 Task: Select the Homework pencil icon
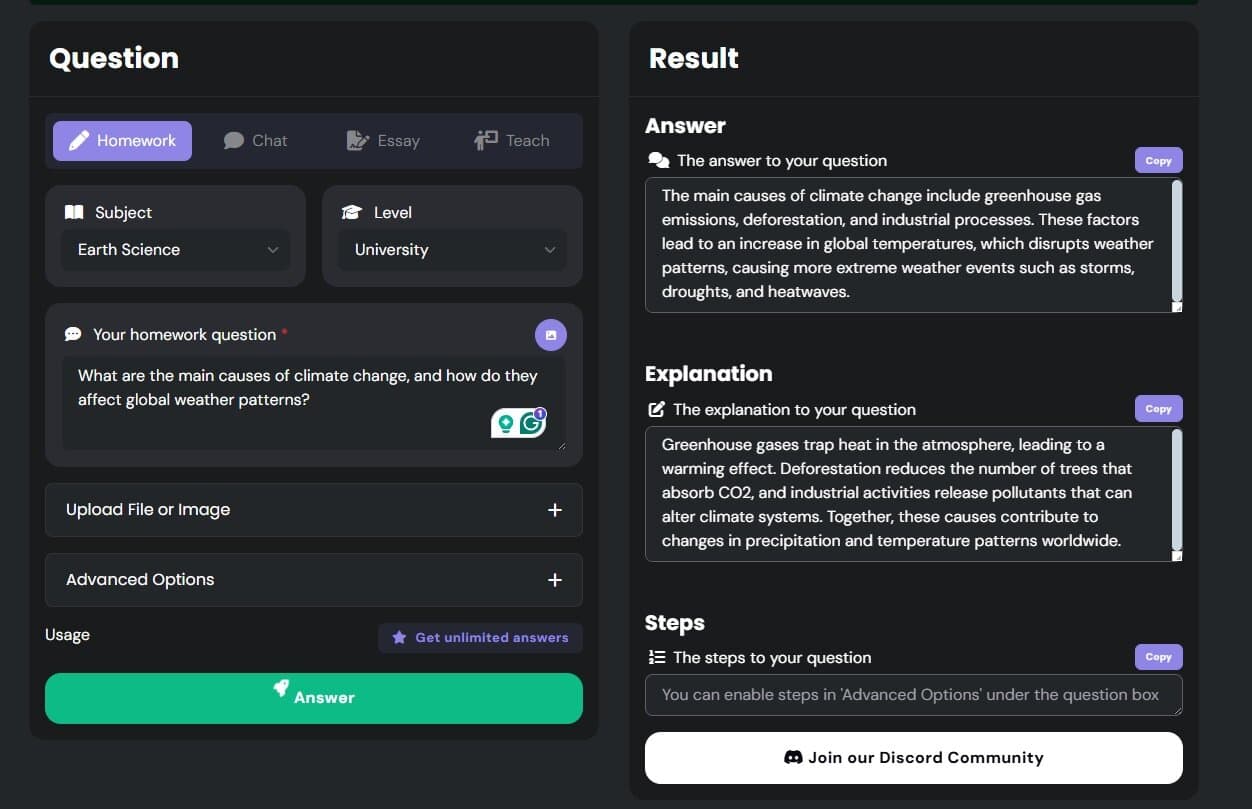pyautogui.click(x=79, y=140)
